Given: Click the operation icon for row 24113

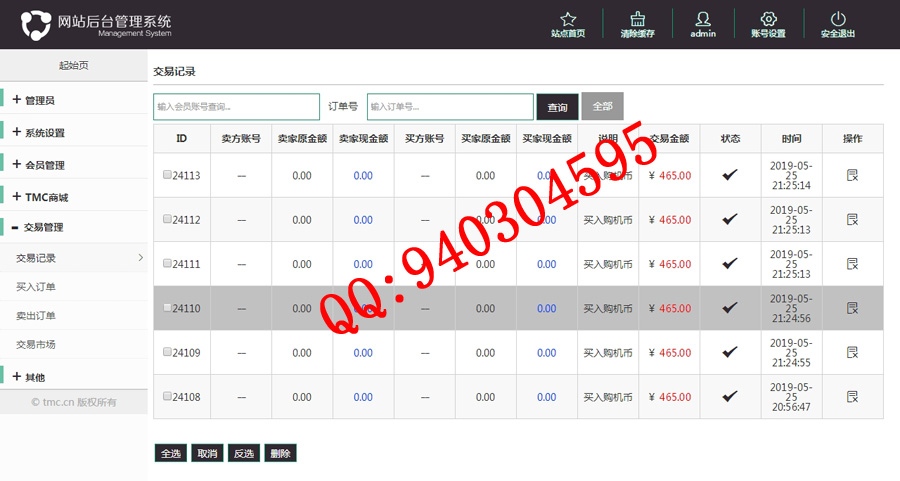Looking at the screenshot, I should click(x=852, y=175).
